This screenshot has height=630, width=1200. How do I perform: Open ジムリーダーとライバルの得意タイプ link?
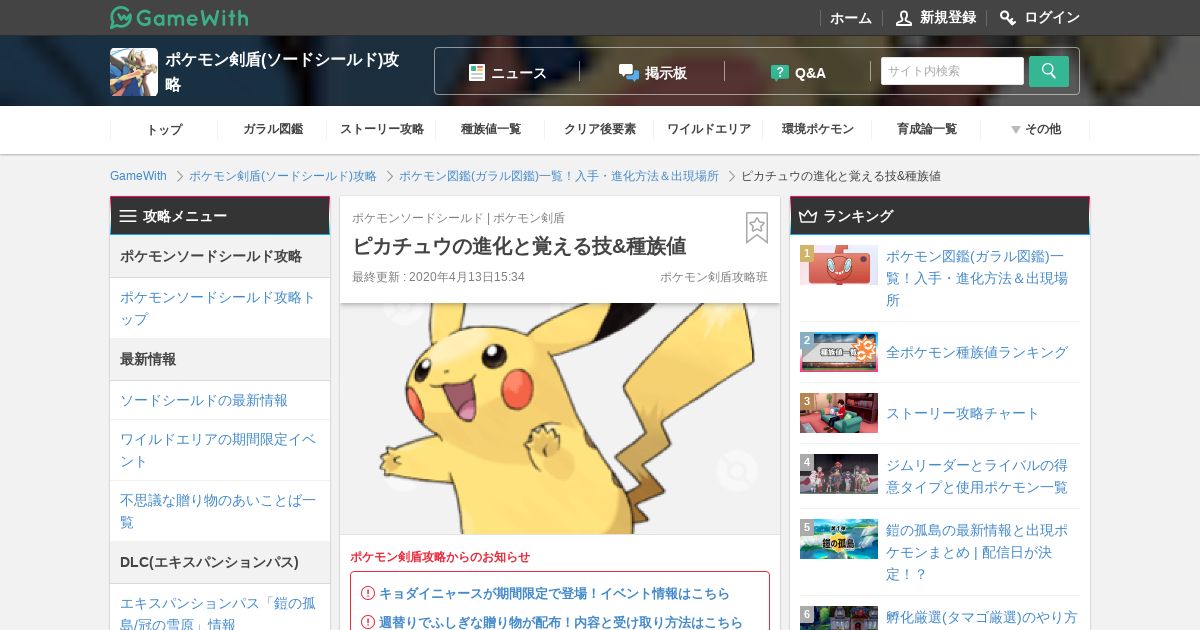point(977,476)
